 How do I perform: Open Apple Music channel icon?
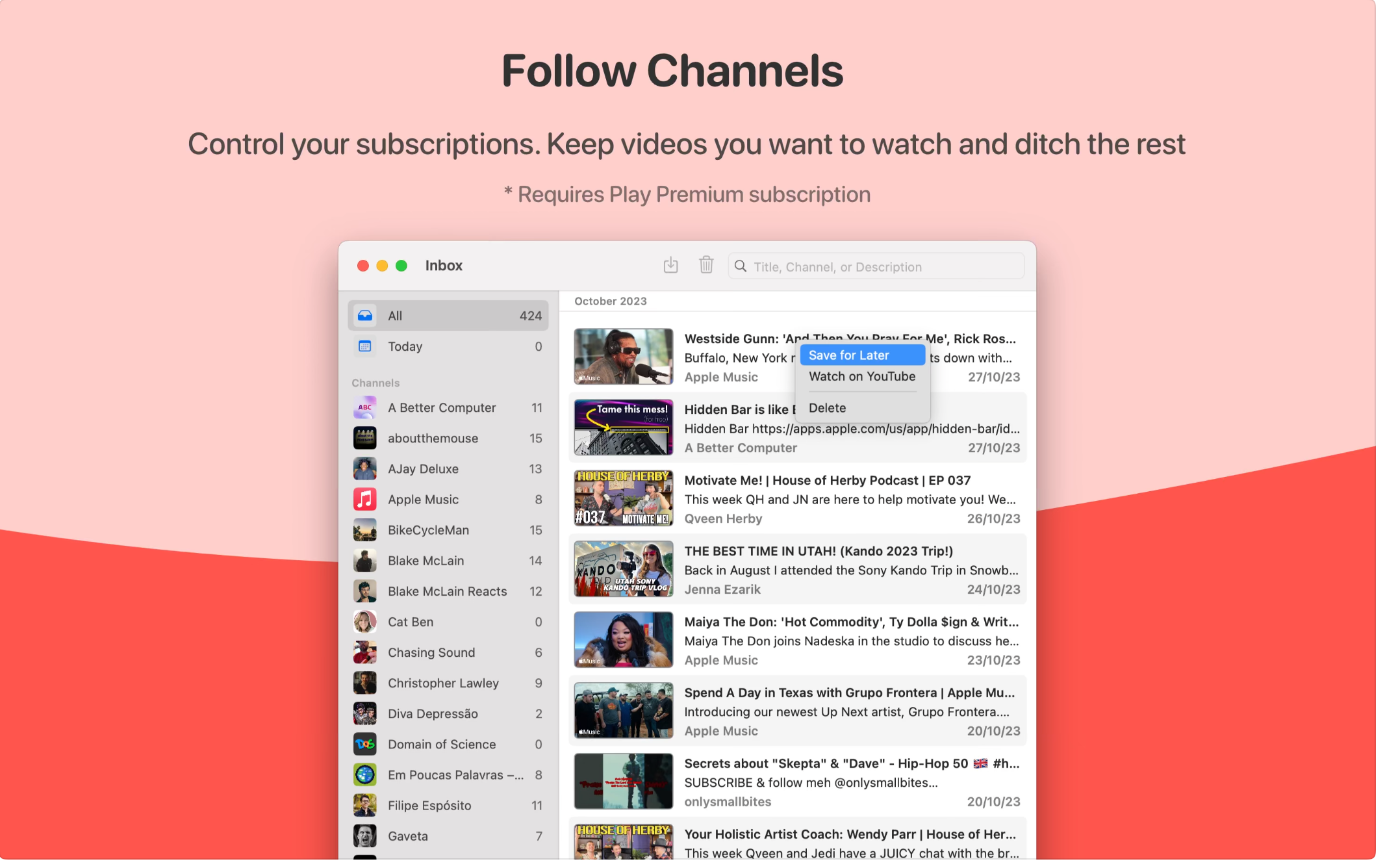point(365,500)
